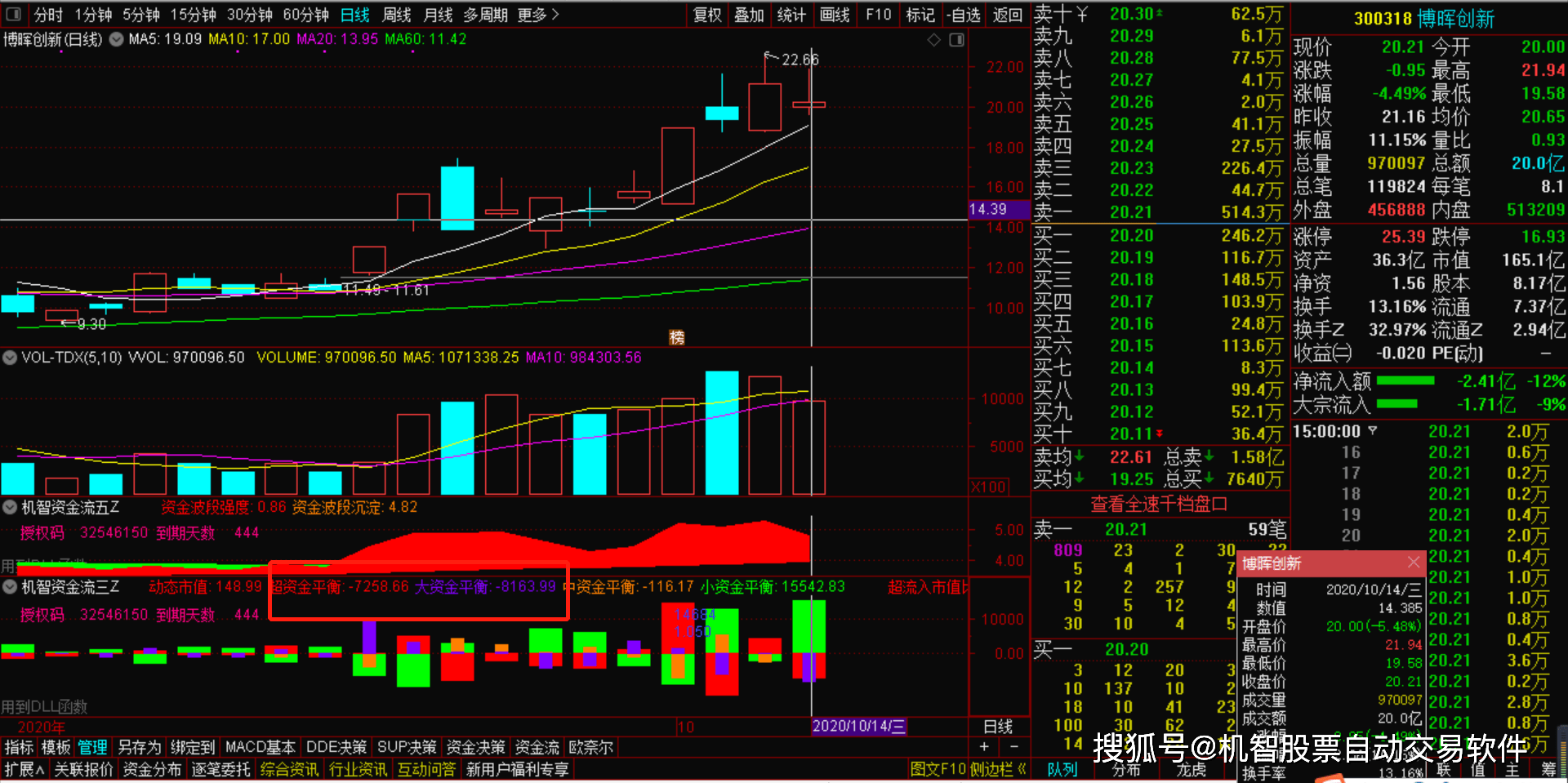
Task: Click the 叠加 overlay button
Action: click(x=749, y=15)
